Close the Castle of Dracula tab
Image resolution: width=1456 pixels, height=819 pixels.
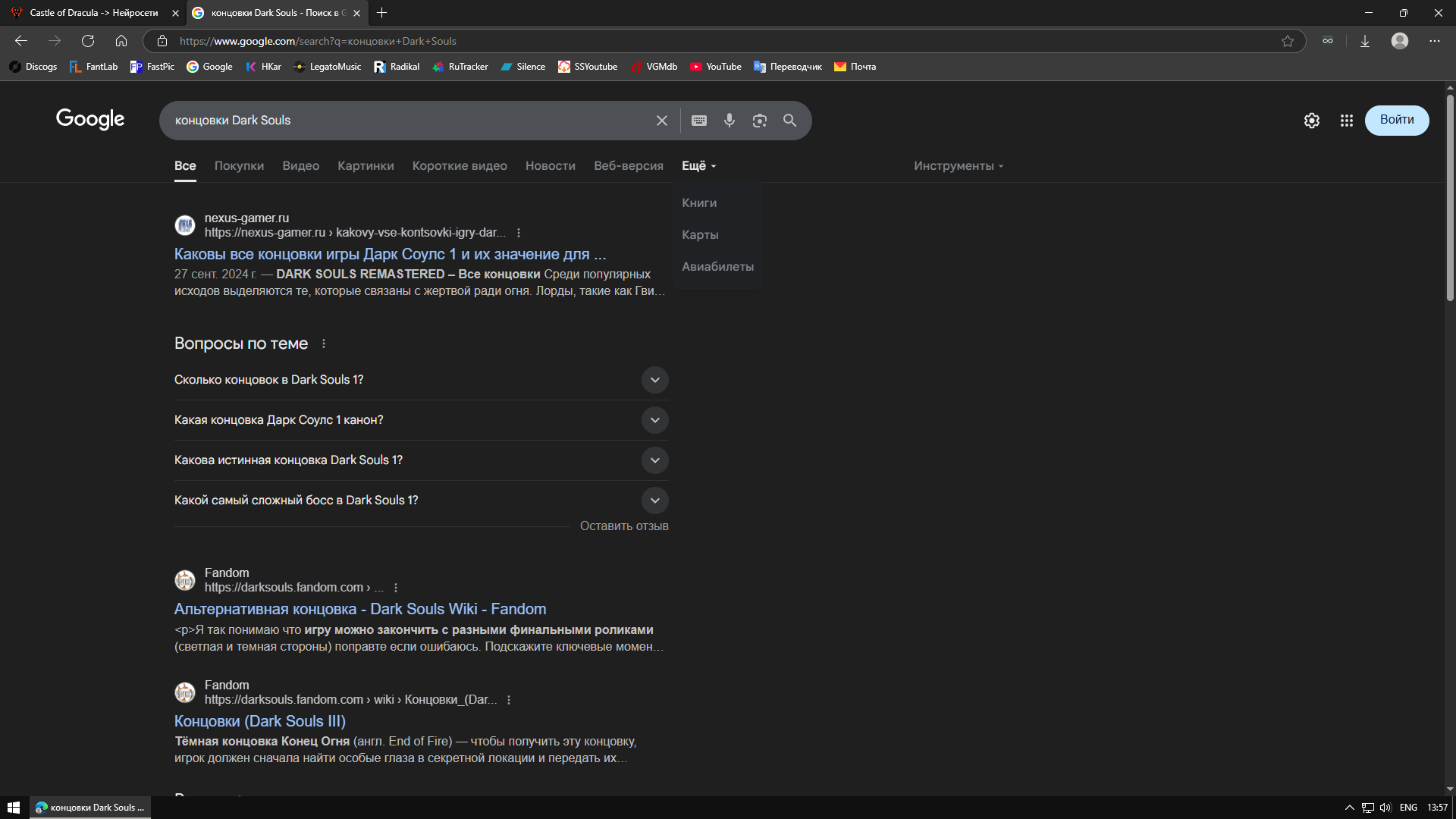pyautogui.click(x=175, y=13)
